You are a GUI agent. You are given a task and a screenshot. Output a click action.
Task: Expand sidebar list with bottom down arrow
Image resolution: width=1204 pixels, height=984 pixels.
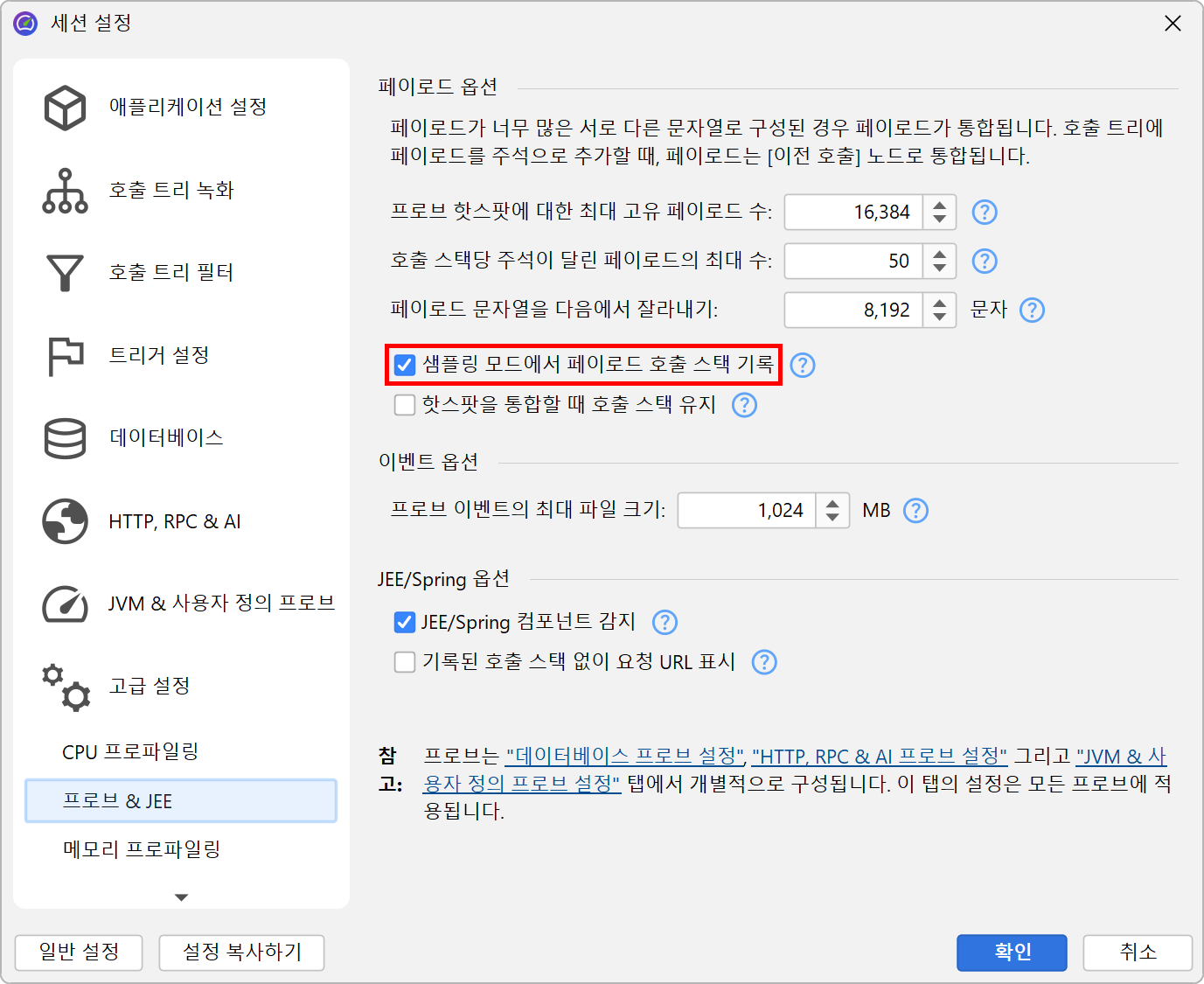tap(181, 897)
